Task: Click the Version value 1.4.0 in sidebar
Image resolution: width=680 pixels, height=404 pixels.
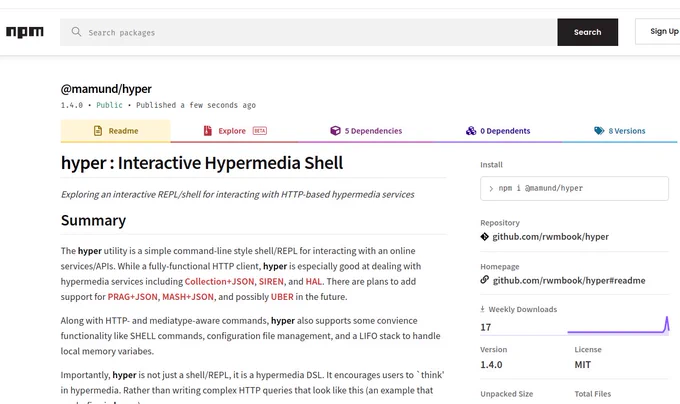Action: click(x=491, y=365)
